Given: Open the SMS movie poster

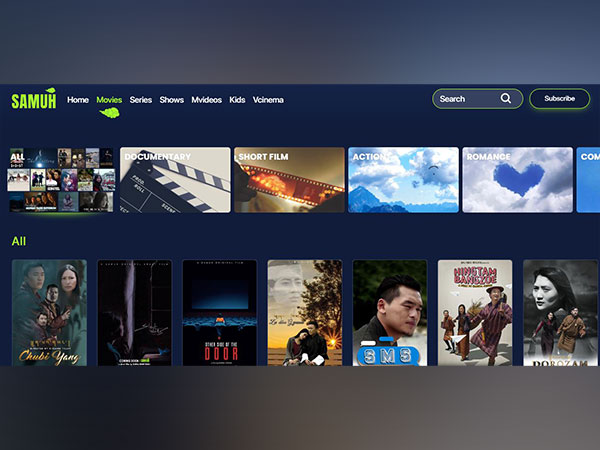Looking at the screenshot, I should point(390,313).
